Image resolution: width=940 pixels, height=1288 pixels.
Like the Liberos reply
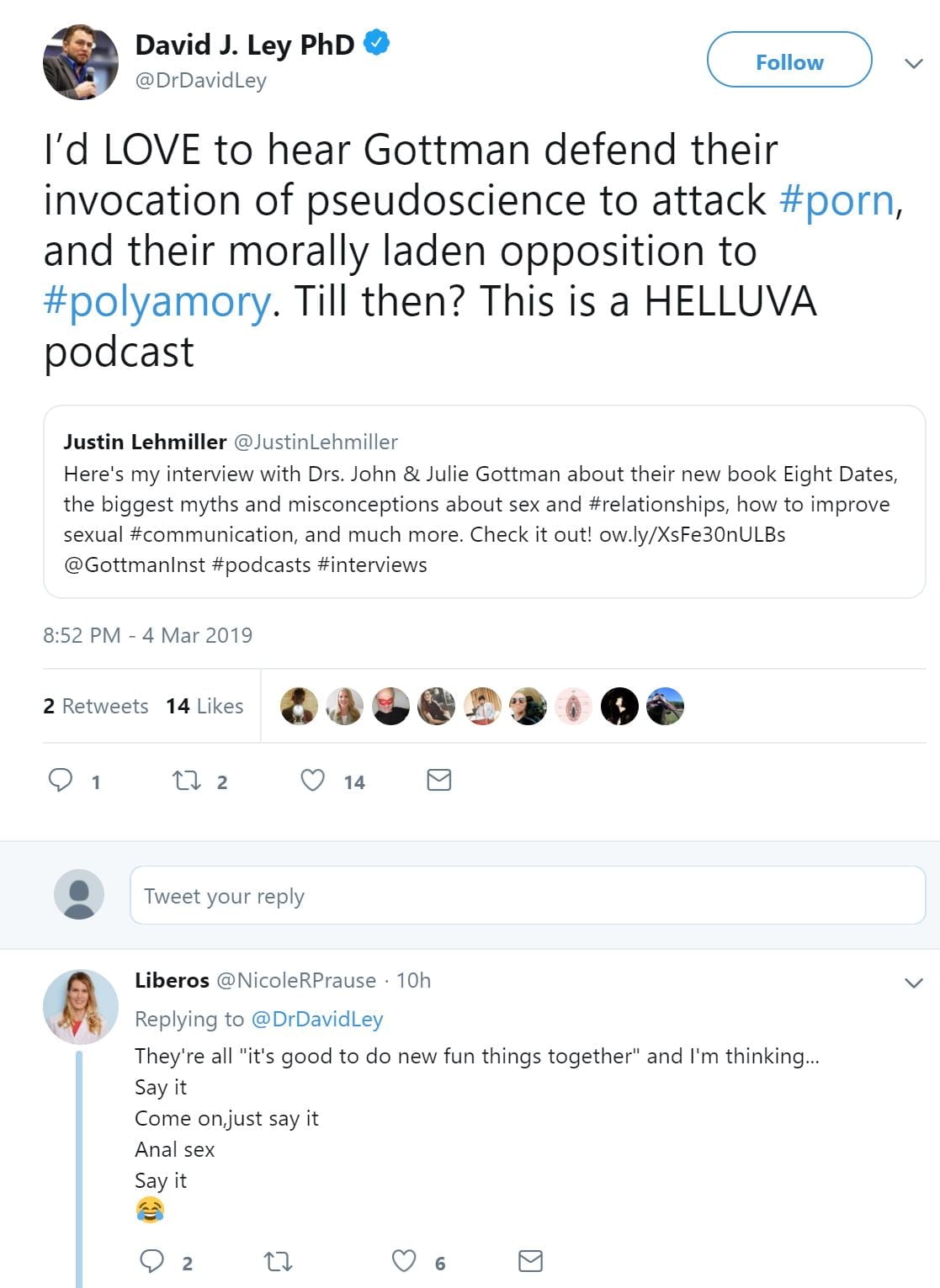point(404,1260)
